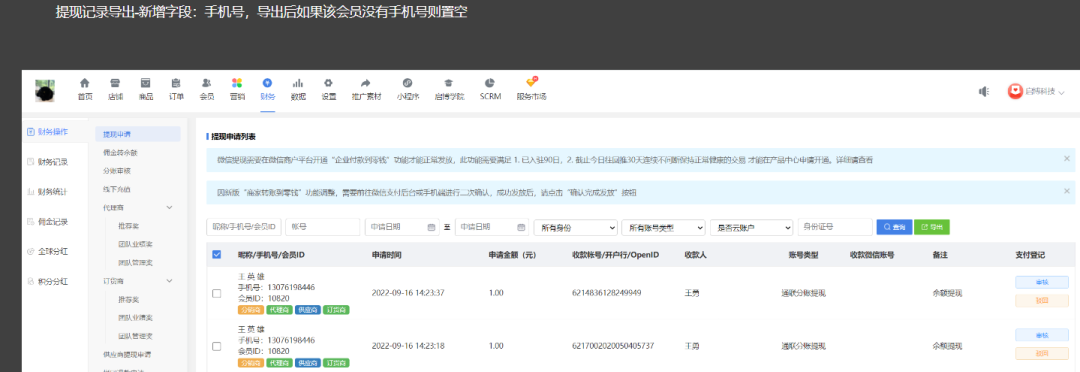Click the blue 查询 search button
1080x372 pixels.
(894, 227)
